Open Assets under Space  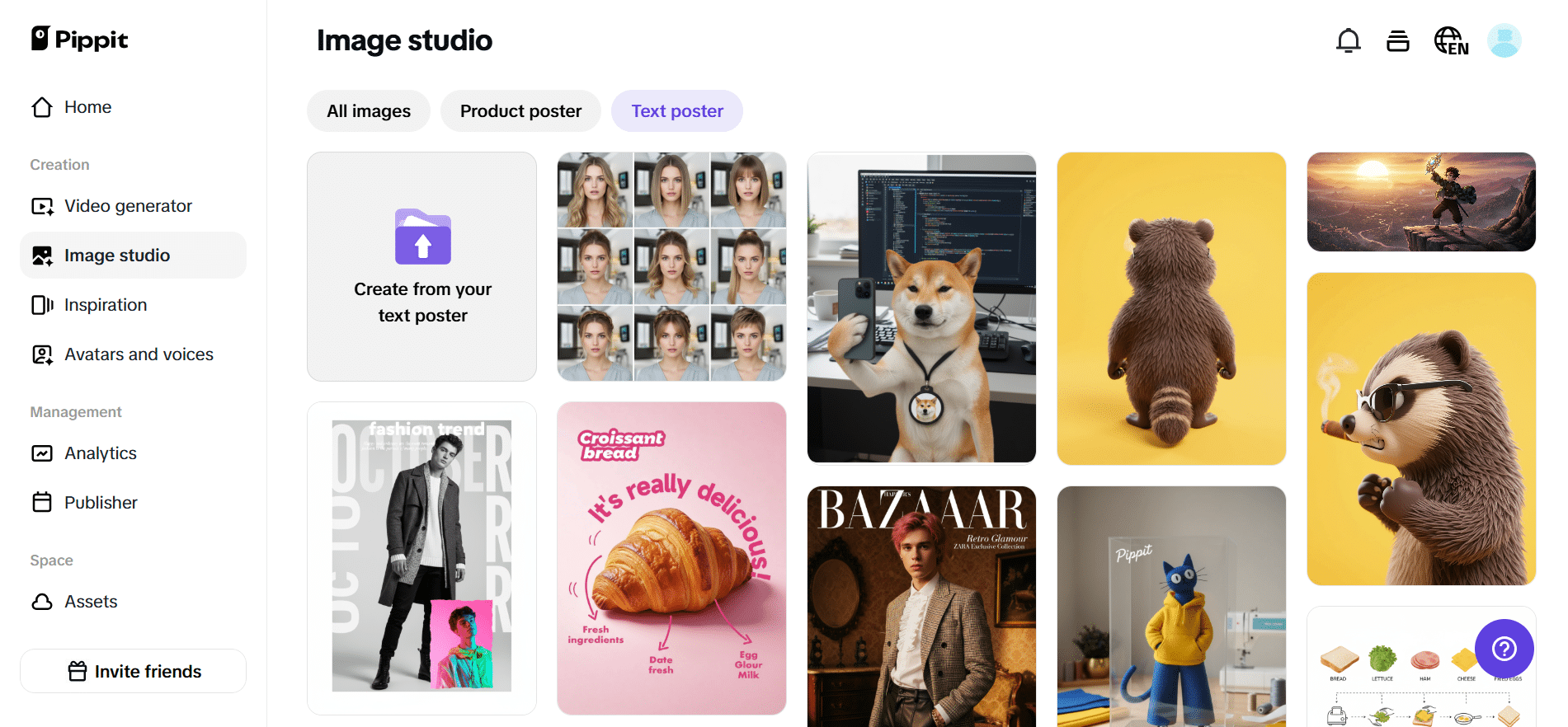click(133, 602)
